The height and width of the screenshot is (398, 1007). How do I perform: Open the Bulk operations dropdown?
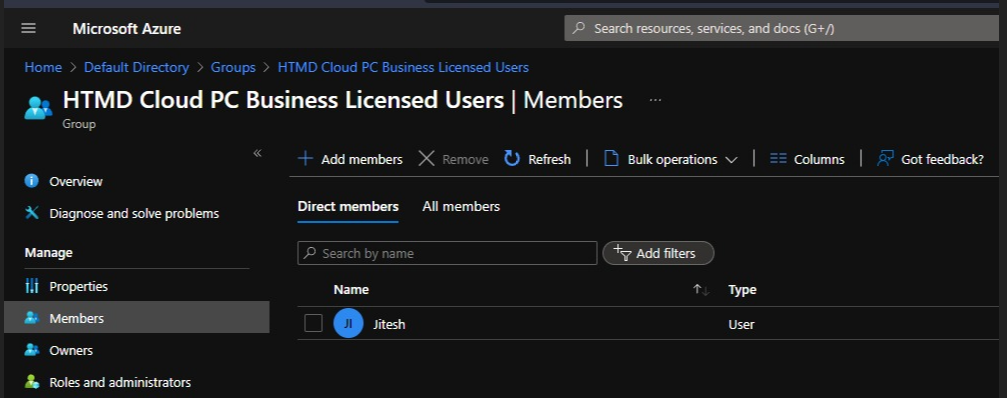pyautogui.click(x=670, y=159)
